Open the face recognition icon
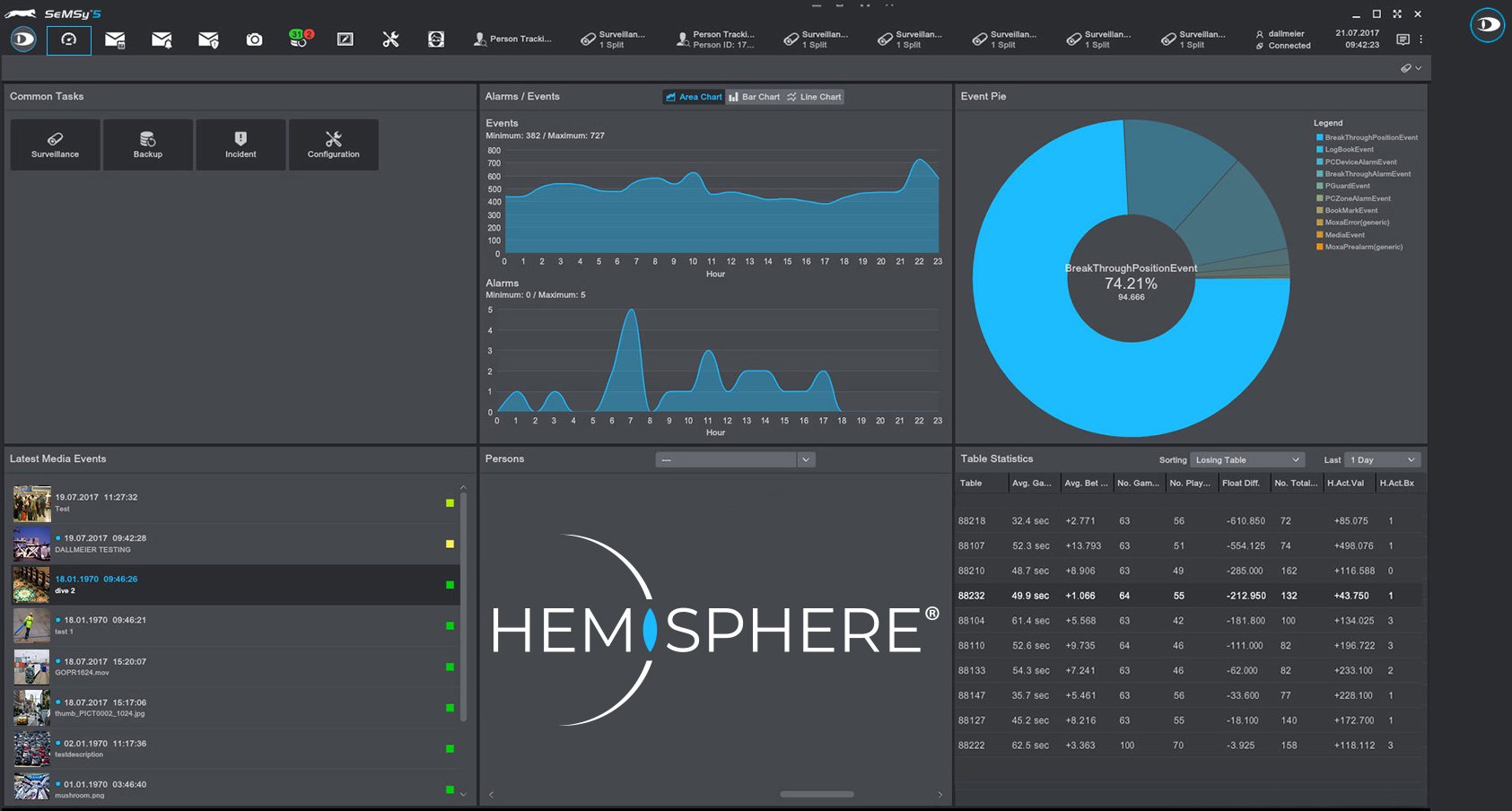Screen dimensions: 1512x811 pos(436,39)
